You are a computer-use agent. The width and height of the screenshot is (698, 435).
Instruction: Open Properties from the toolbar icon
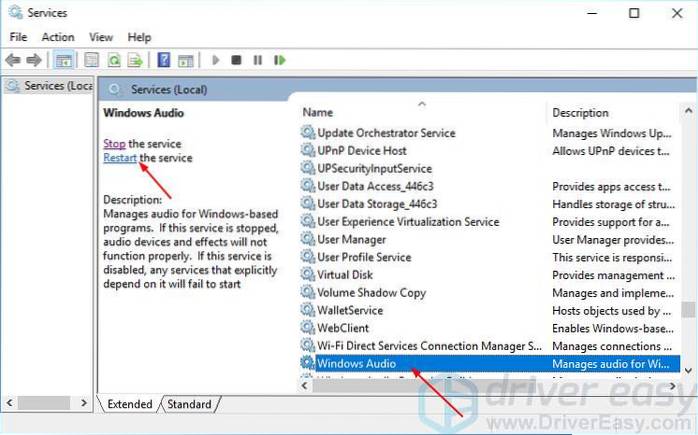coord(91,60)
